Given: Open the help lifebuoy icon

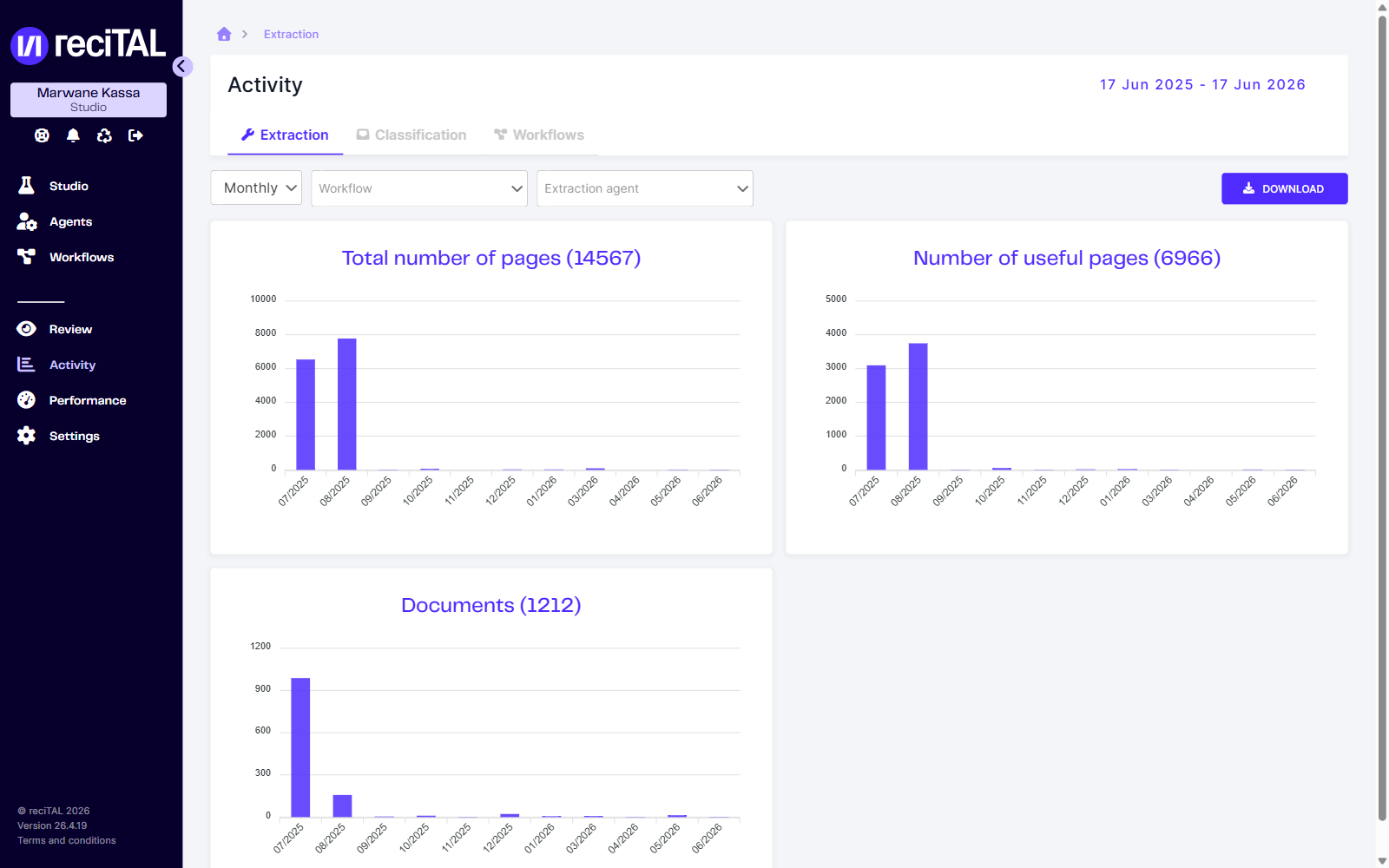Looking at the screenshot, I should point(42,135).
